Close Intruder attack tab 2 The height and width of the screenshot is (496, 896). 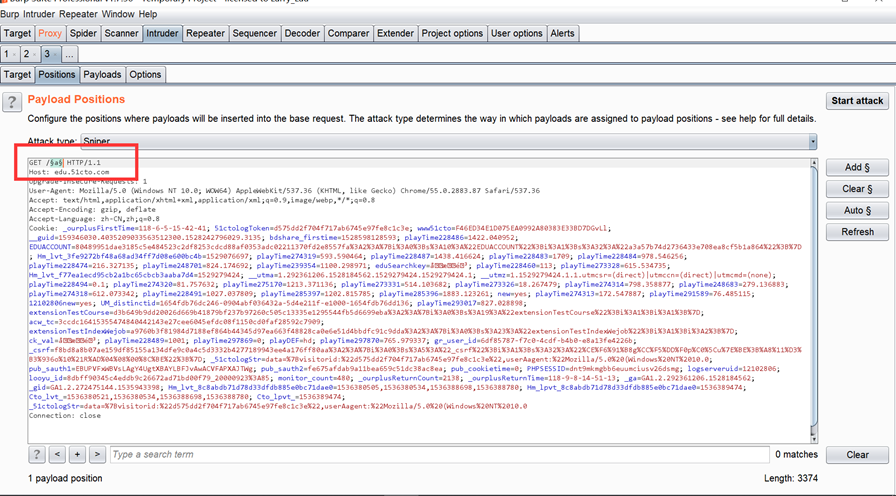(x=34, y=55)
